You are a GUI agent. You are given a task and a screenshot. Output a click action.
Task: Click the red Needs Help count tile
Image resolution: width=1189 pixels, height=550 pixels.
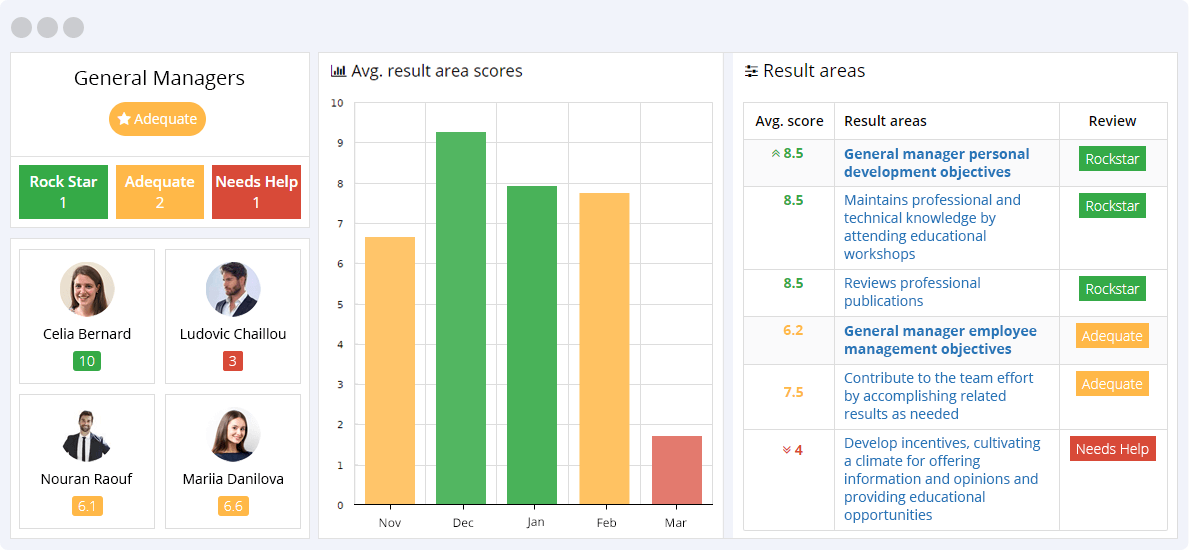point(256,192)
